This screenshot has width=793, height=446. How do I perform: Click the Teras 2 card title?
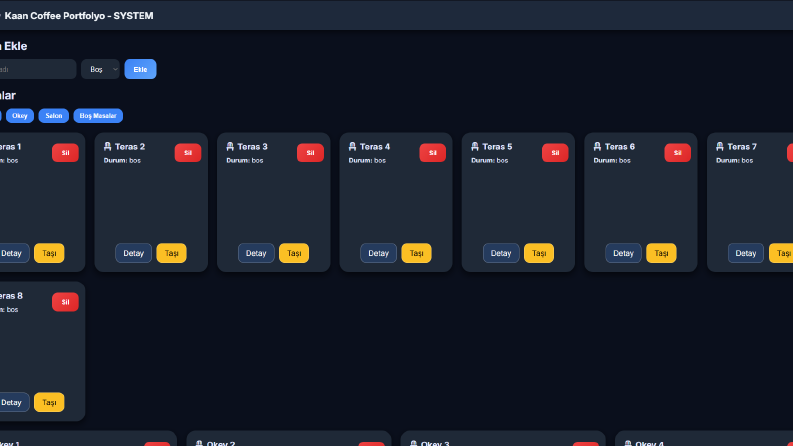[x=130, y=147]
